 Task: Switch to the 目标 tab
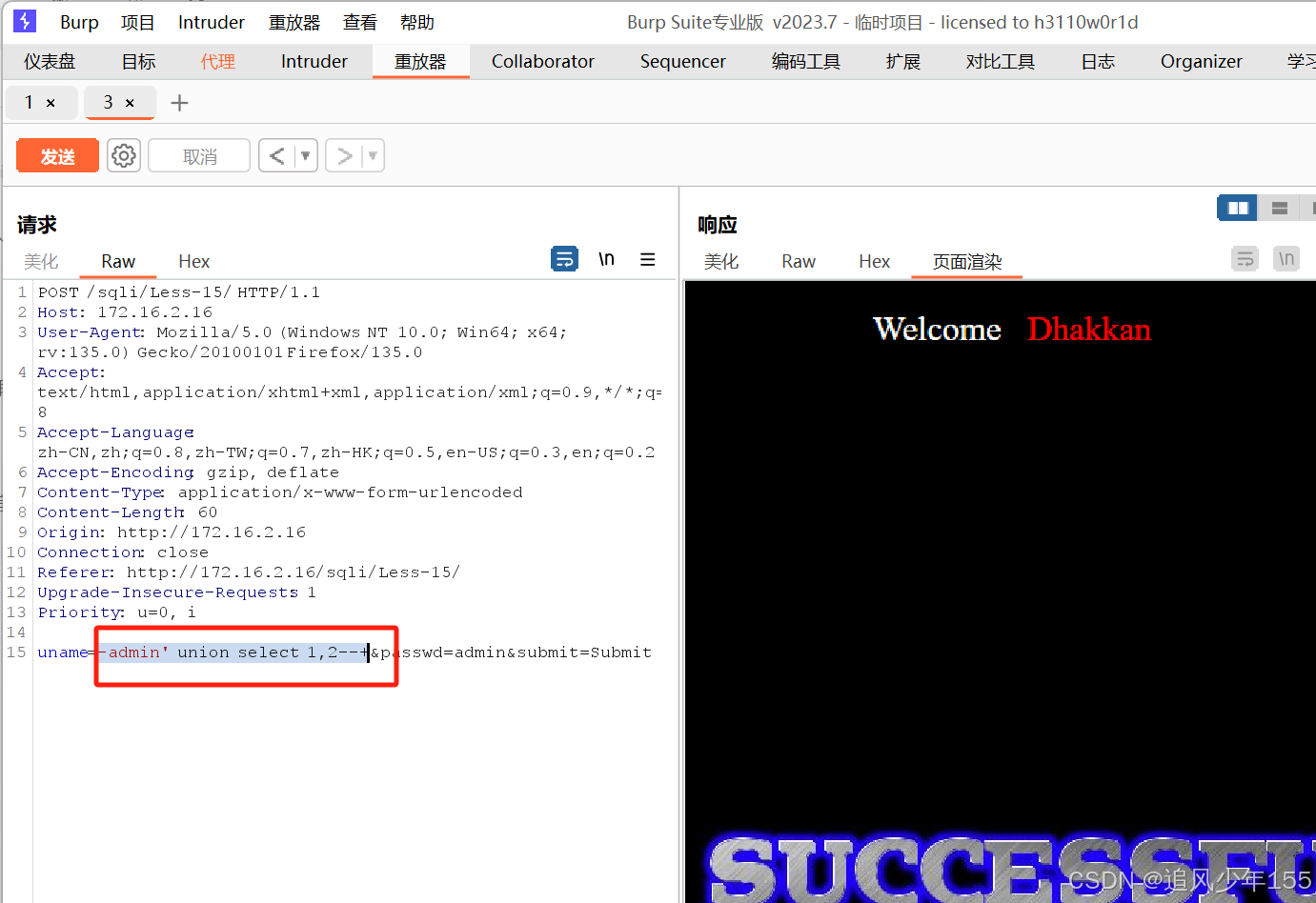pos(138,61)
